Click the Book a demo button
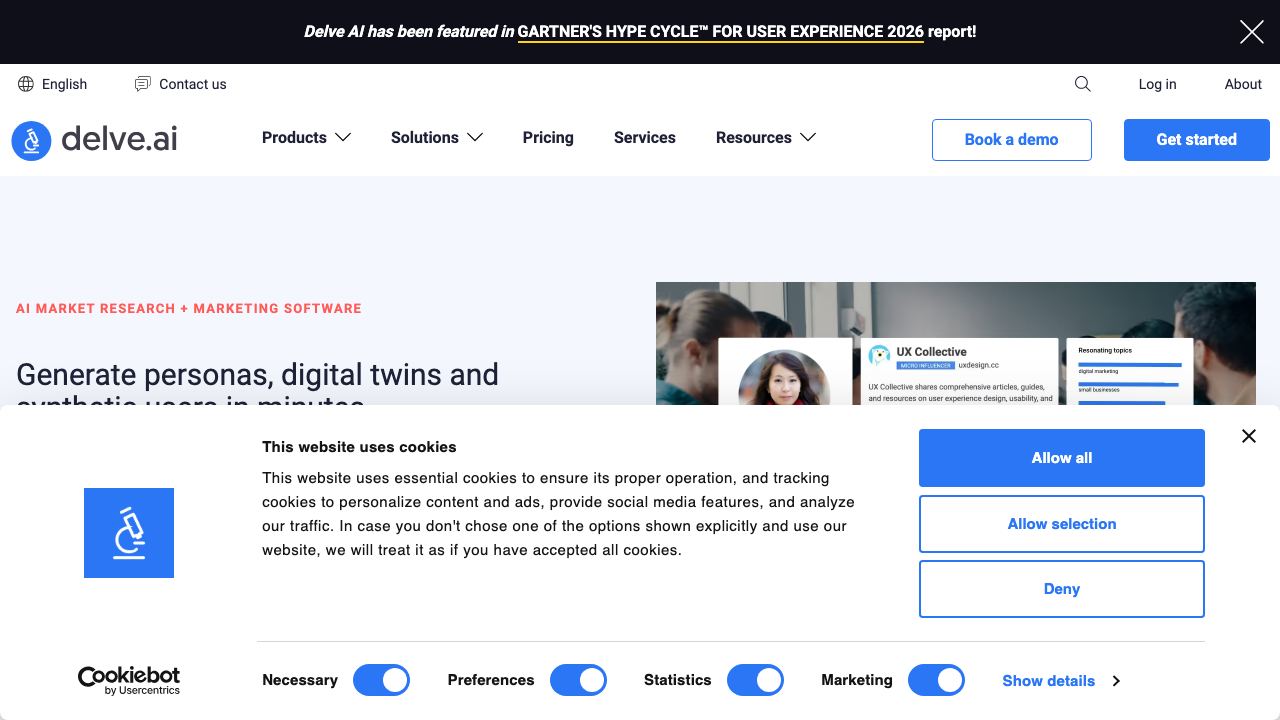Image resolution: width=1280 pixels, height=720 pixels. coord(1012,140)
